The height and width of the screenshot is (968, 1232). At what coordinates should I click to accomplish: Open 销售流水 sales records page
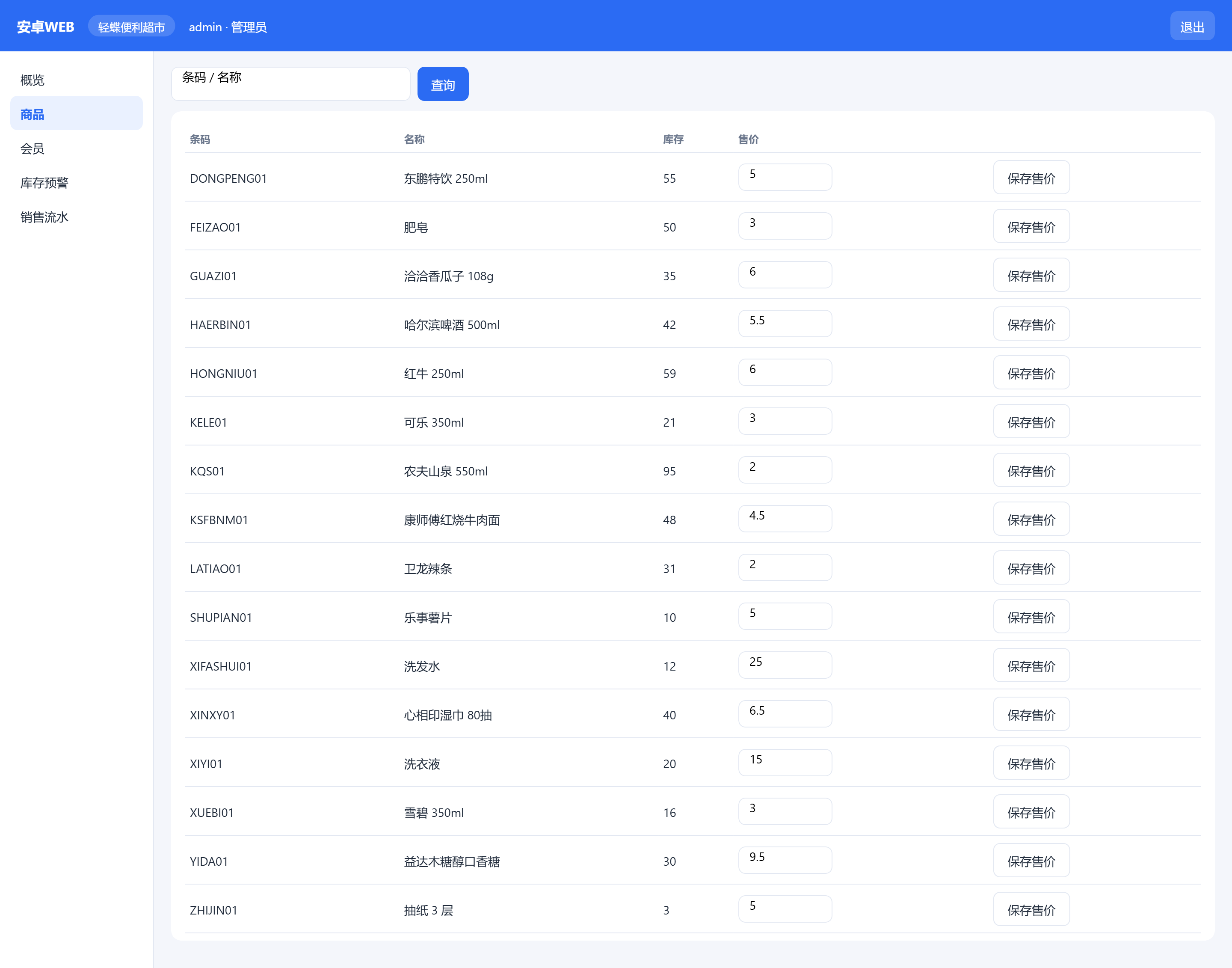click(x=77, y=217)
